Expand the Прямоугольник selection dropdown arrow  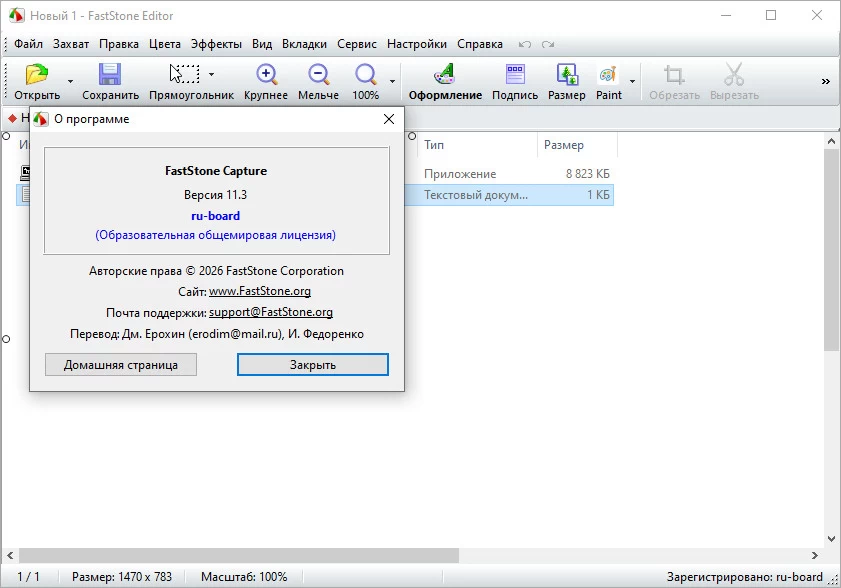211,74
